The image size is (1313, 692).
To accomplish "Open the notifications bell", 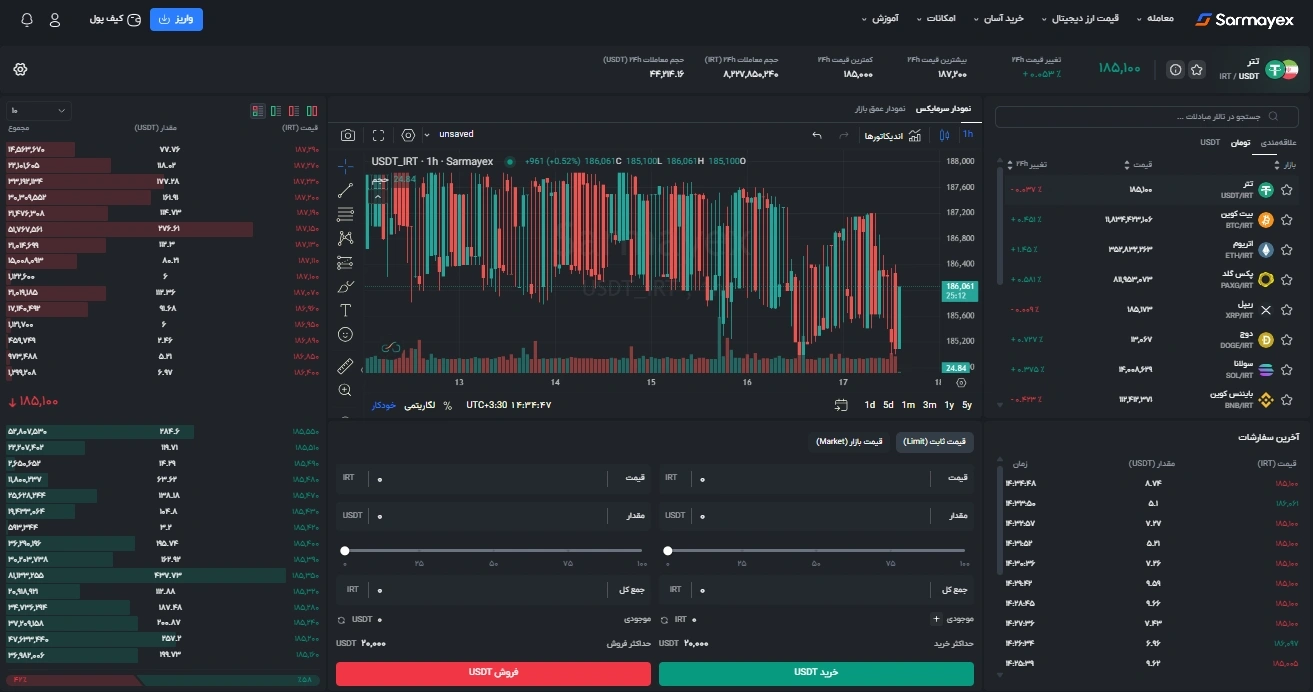I will pos(26,19).
